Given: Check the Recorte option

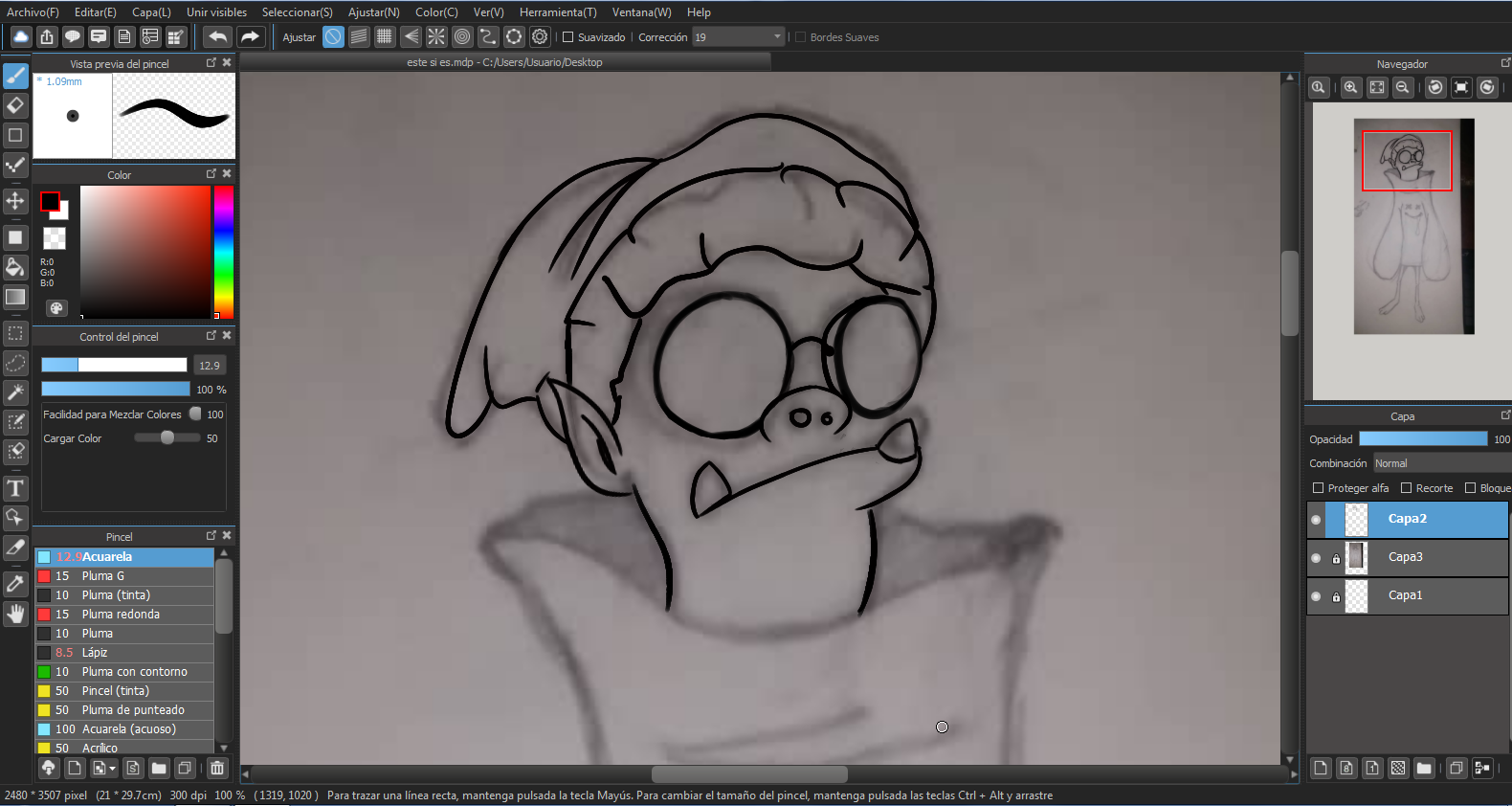Looking at the screenshot, I should 1407,488.
